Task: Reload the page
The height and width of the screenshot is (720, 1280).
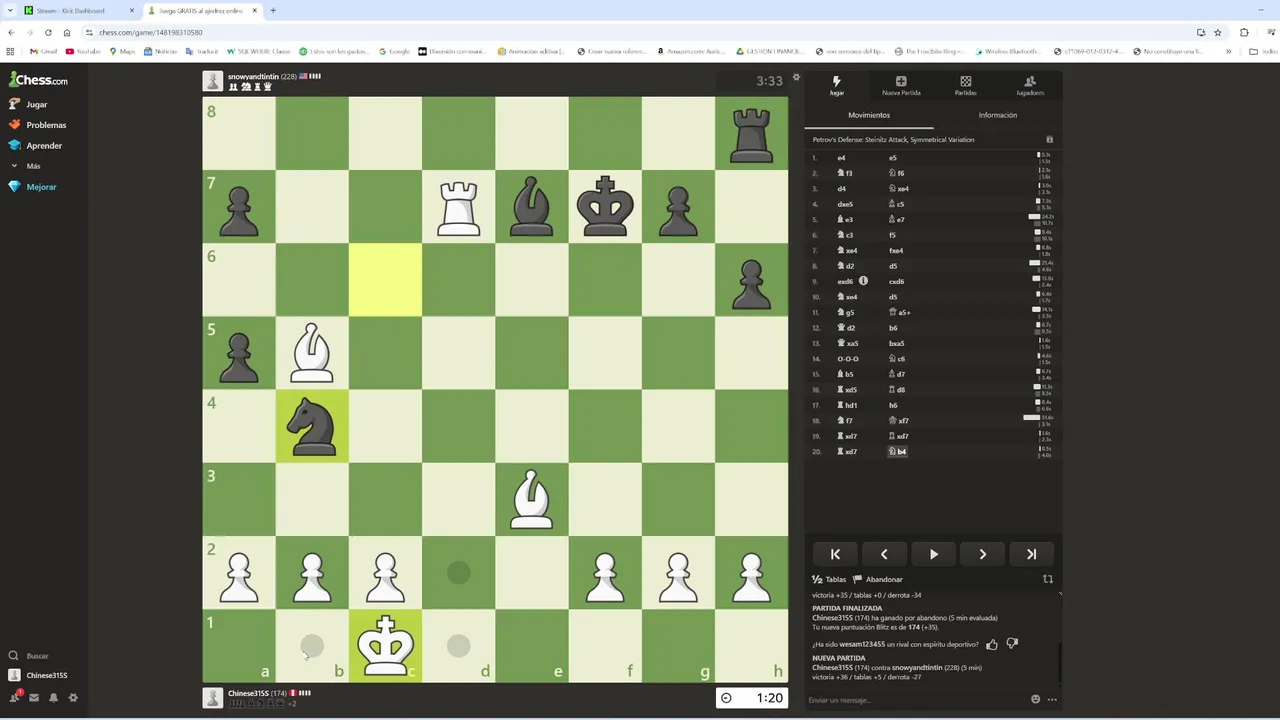Action: (48, 32)
